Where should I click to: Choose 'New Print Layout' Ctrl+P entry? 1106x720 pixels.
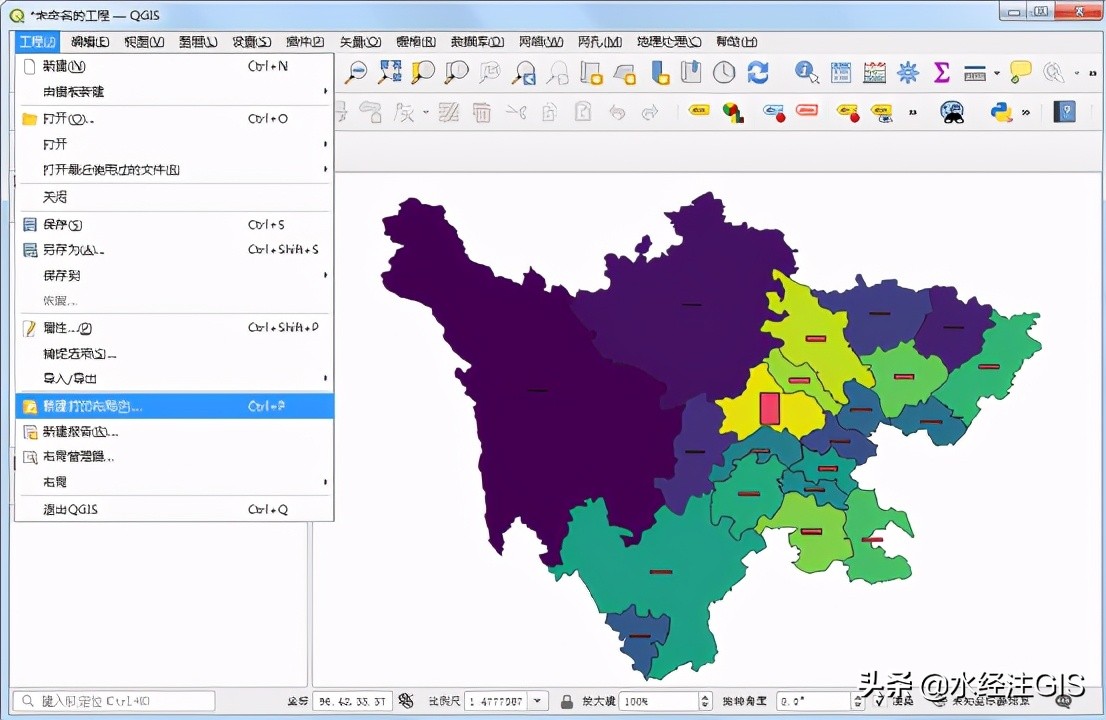pos(174,406)
